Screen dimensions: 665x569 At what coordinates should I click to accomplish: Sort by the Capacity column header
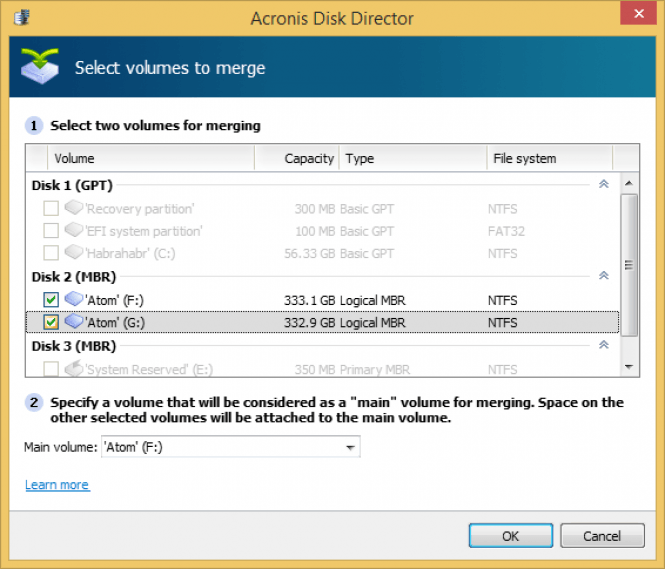(x=297, y=159)
